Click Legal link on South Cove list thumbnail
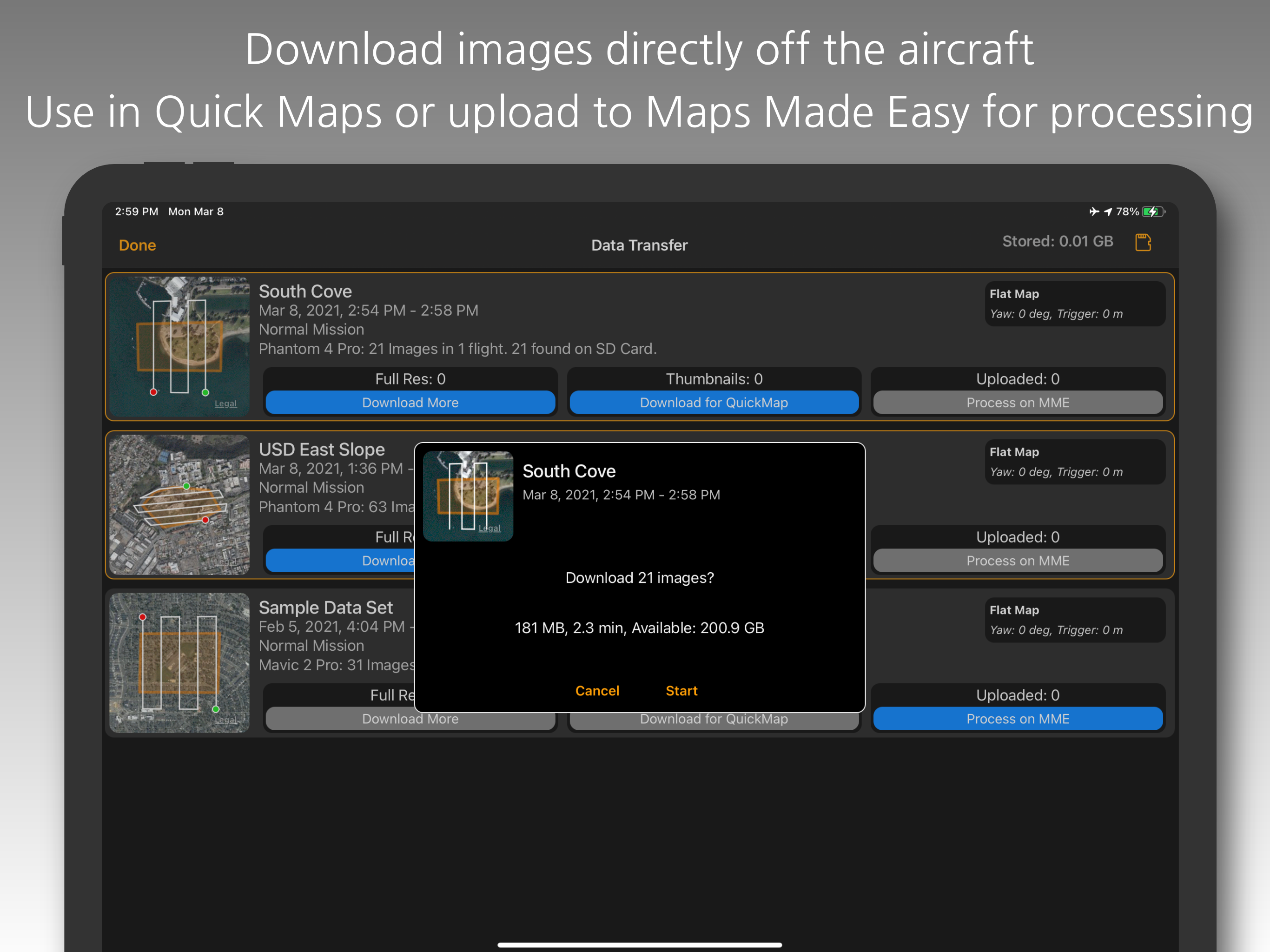This screenshot has width=1270, height=952. click(225, 403)
